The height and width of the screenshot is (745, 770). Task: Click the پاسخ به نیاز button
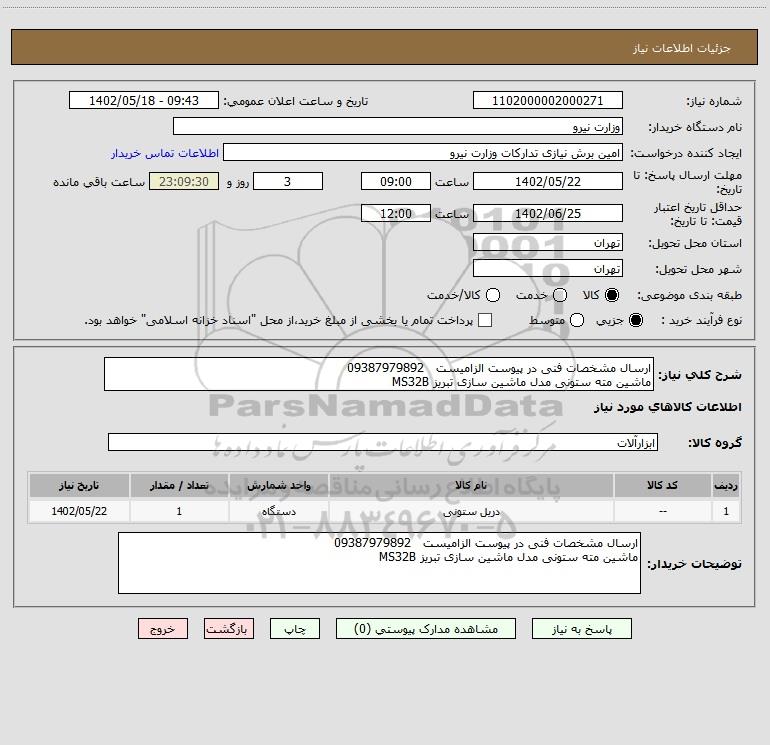582,629
